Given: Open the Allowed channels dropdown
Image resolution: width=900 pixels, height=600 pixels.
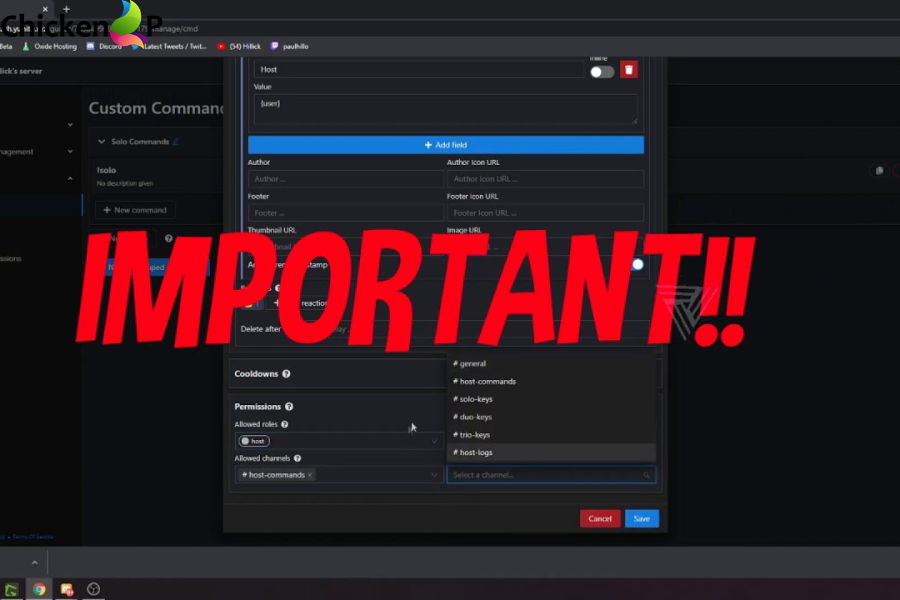Looking at the screenshot, I should click(432, 475).
